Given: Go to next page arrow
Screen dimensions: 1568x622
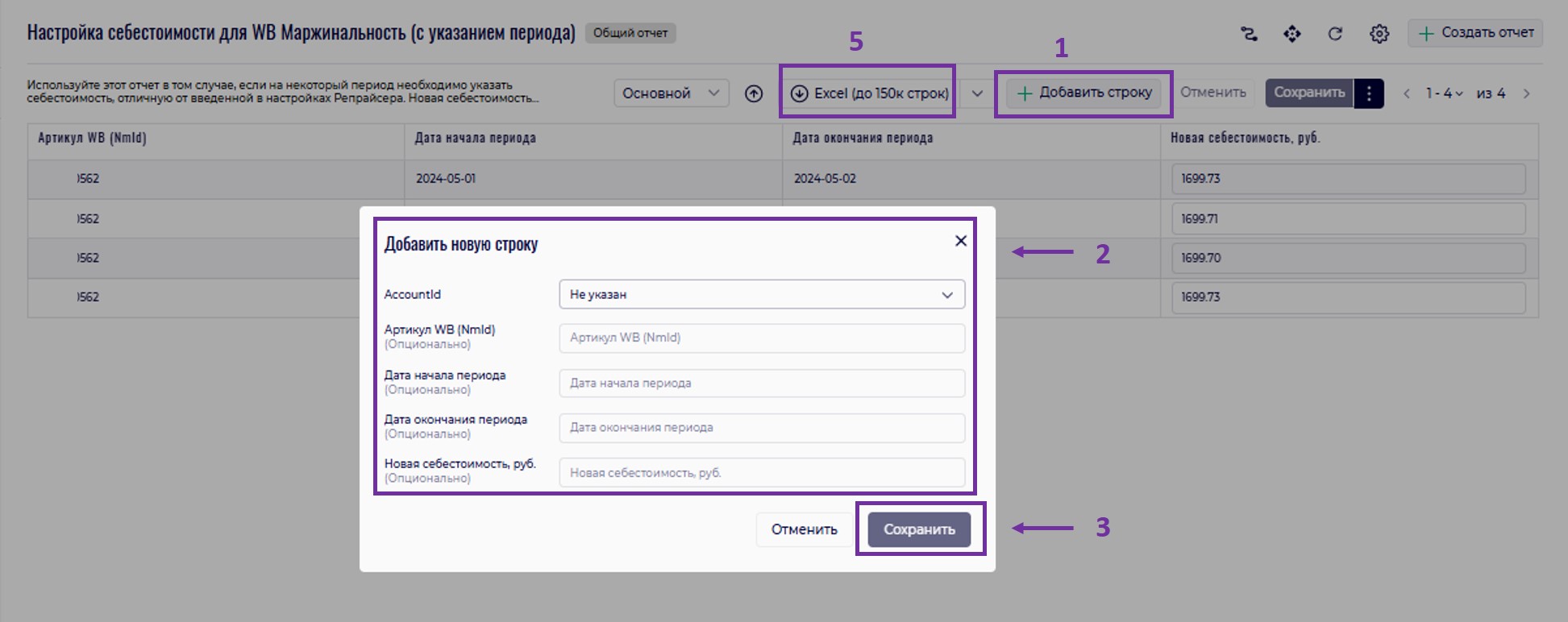Looking at the screenshot, I should tap(1526, 93).
